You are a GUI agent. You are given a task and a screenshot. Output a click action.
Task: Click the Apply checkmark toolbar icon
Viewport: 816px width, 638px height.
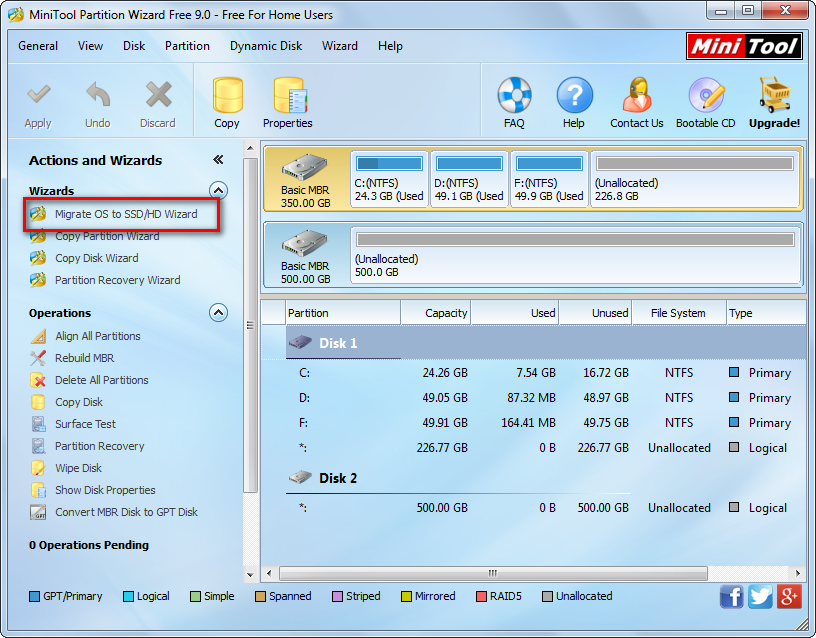click(x=39, y=95)
